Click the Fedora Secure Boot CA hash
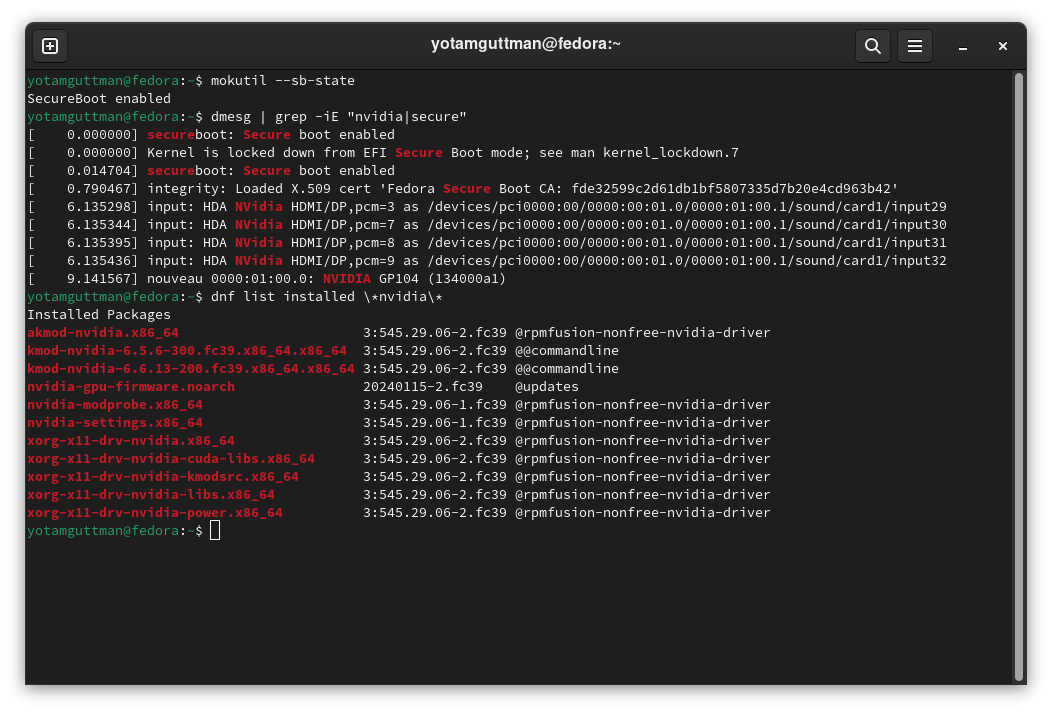The image size is (1052, 713). [x=731, y=189]
